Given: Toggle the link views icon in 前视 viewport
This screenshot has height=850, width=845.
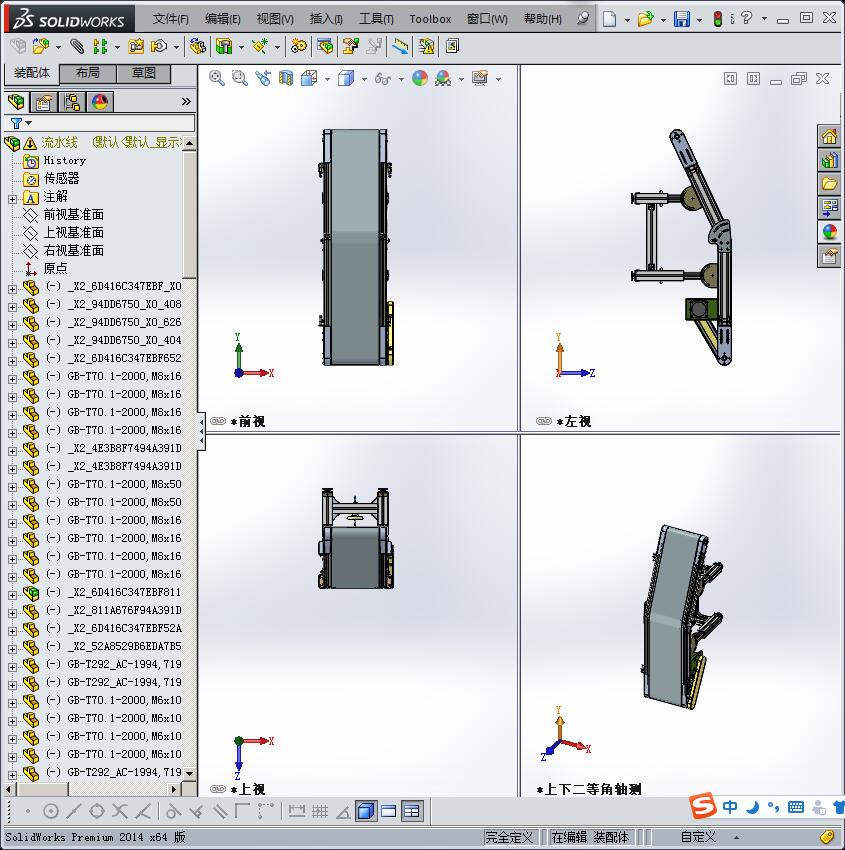Looking at the screenshot, I should click(217, 421).
